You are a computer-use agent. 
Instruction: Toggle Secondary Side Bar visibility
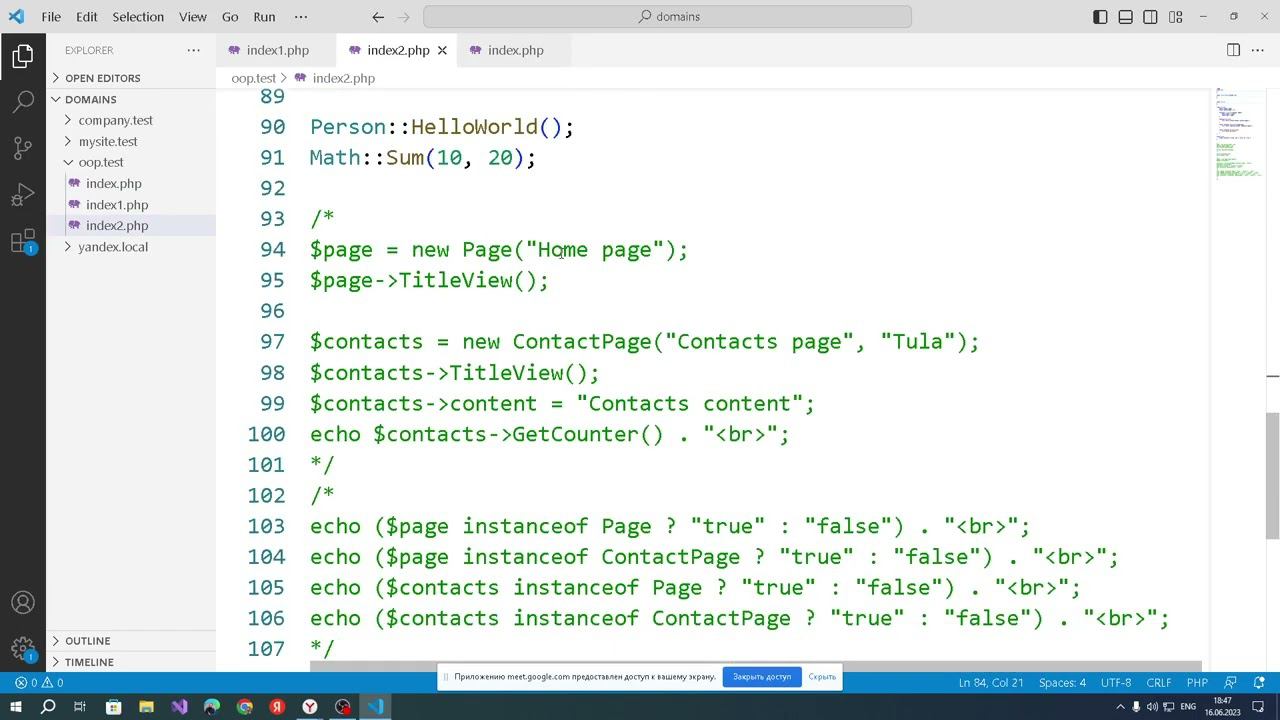(x=1151, y=17)
